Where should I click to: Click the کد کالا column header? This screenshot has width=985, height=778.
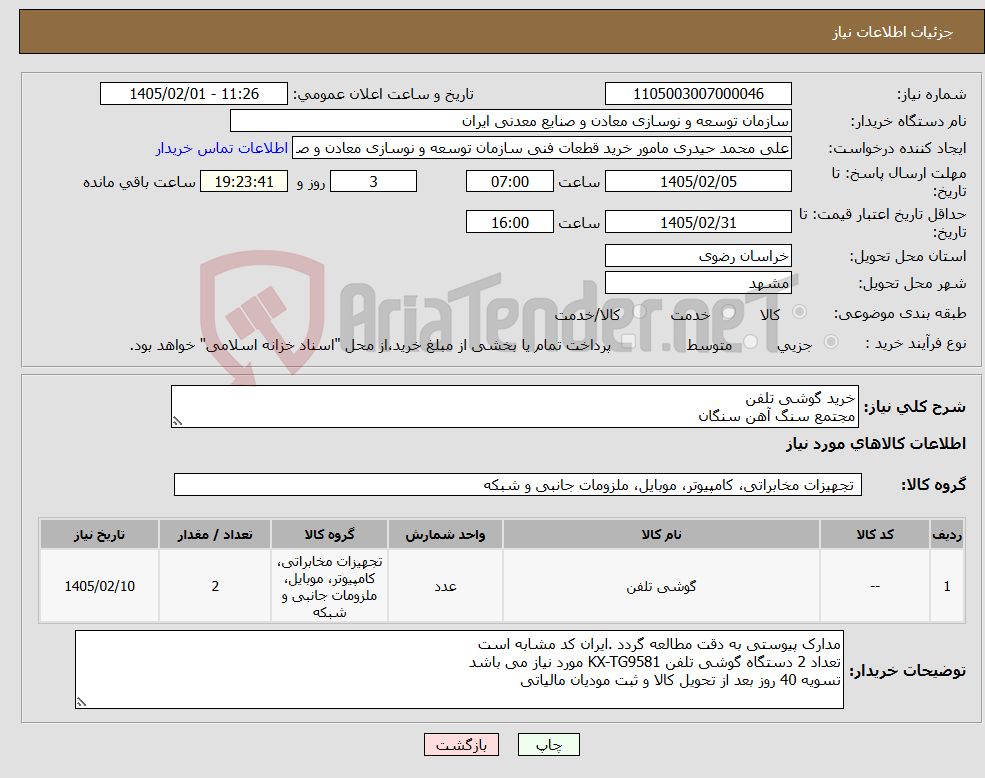(874, 535)
